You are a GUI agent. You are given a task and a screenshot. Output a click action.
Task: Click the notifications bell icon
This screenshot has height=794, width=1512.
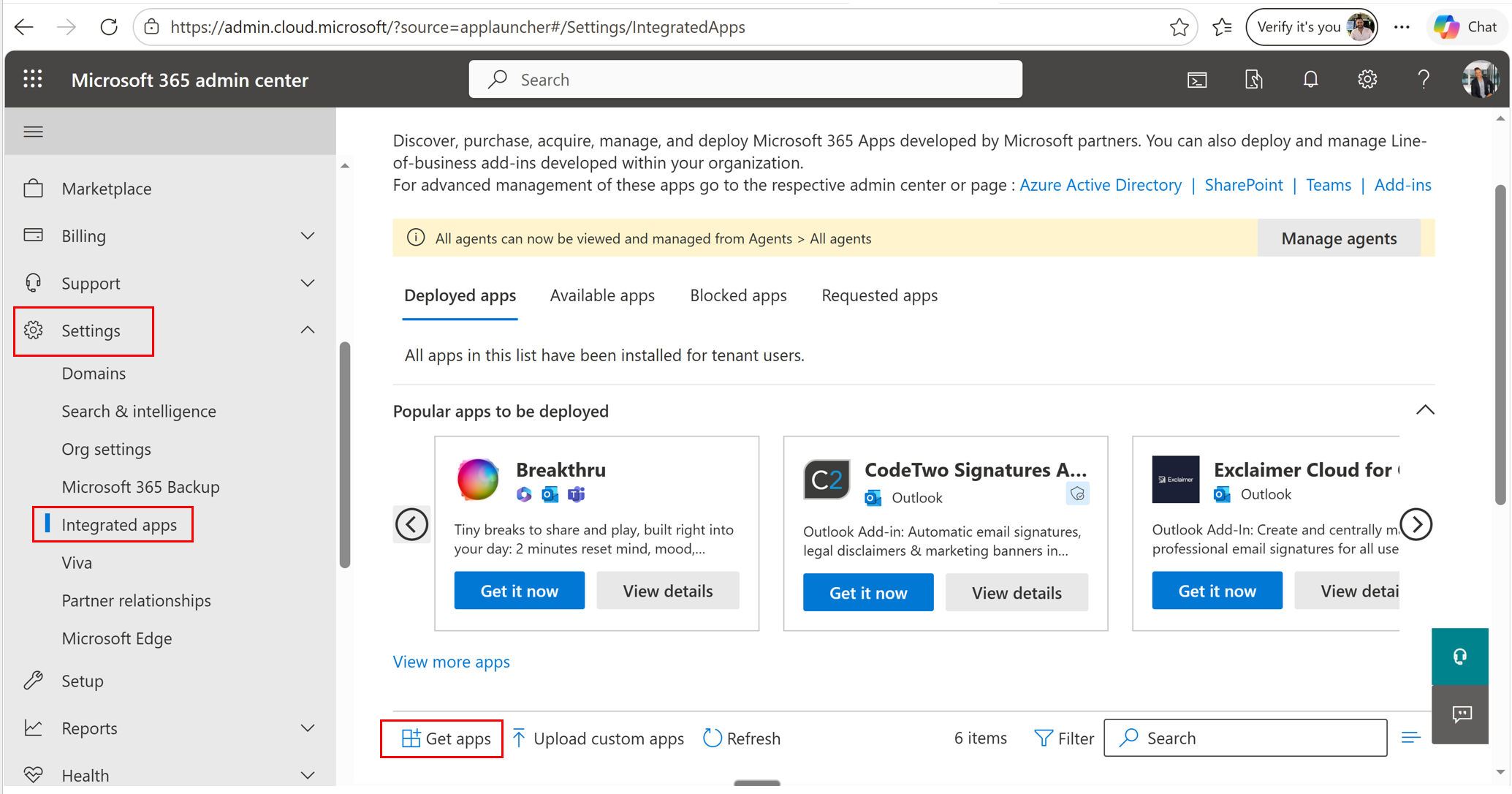(1310, 80)
